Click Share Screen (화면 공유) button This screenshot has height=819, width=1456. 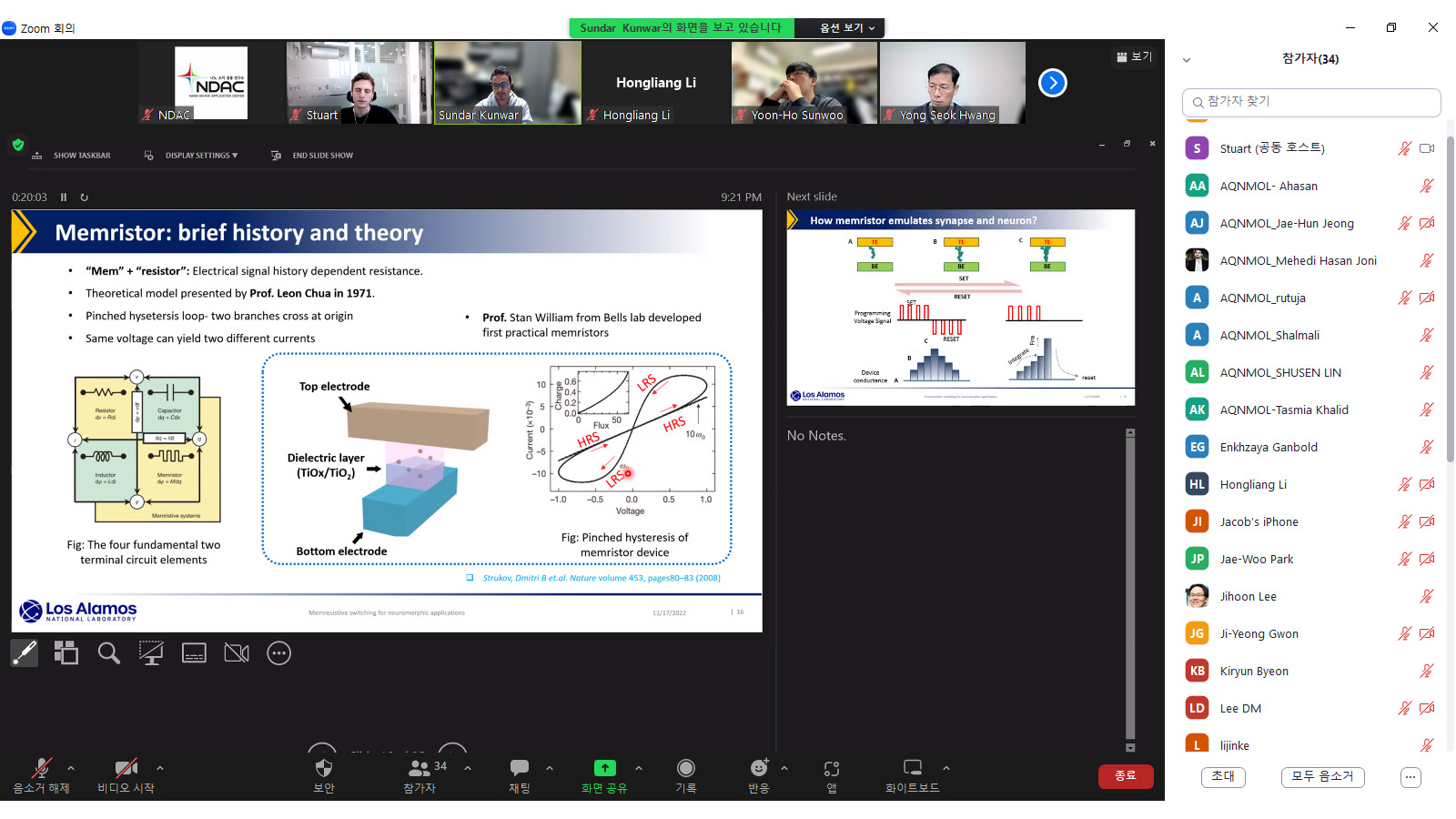click(x=604, y=775)
